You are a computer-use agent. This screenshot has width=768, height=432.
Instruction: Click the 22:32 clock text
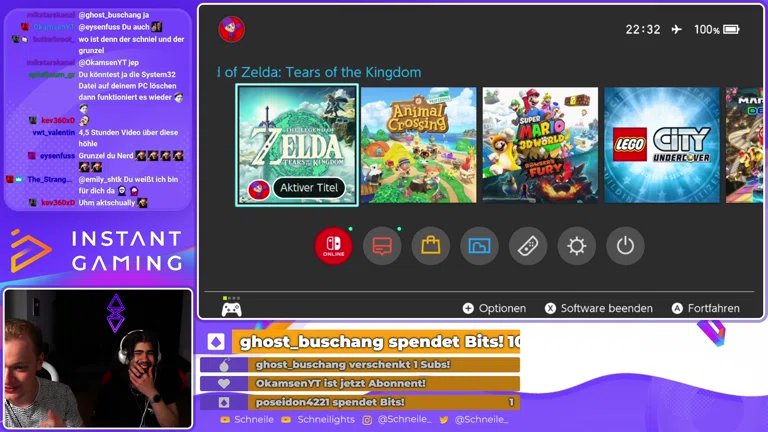tap(643, 29)
